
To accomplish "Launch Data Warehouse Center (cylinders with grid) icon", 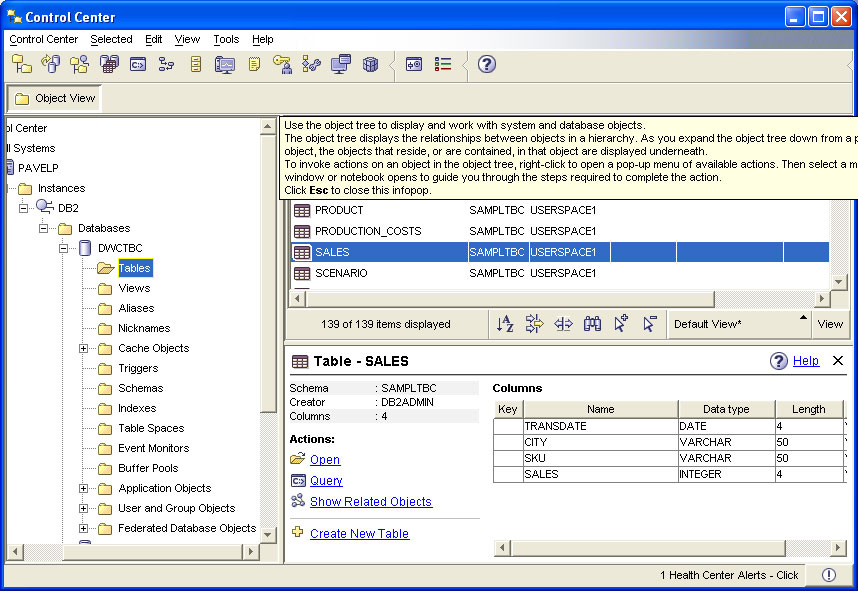I will pos(109,65).
